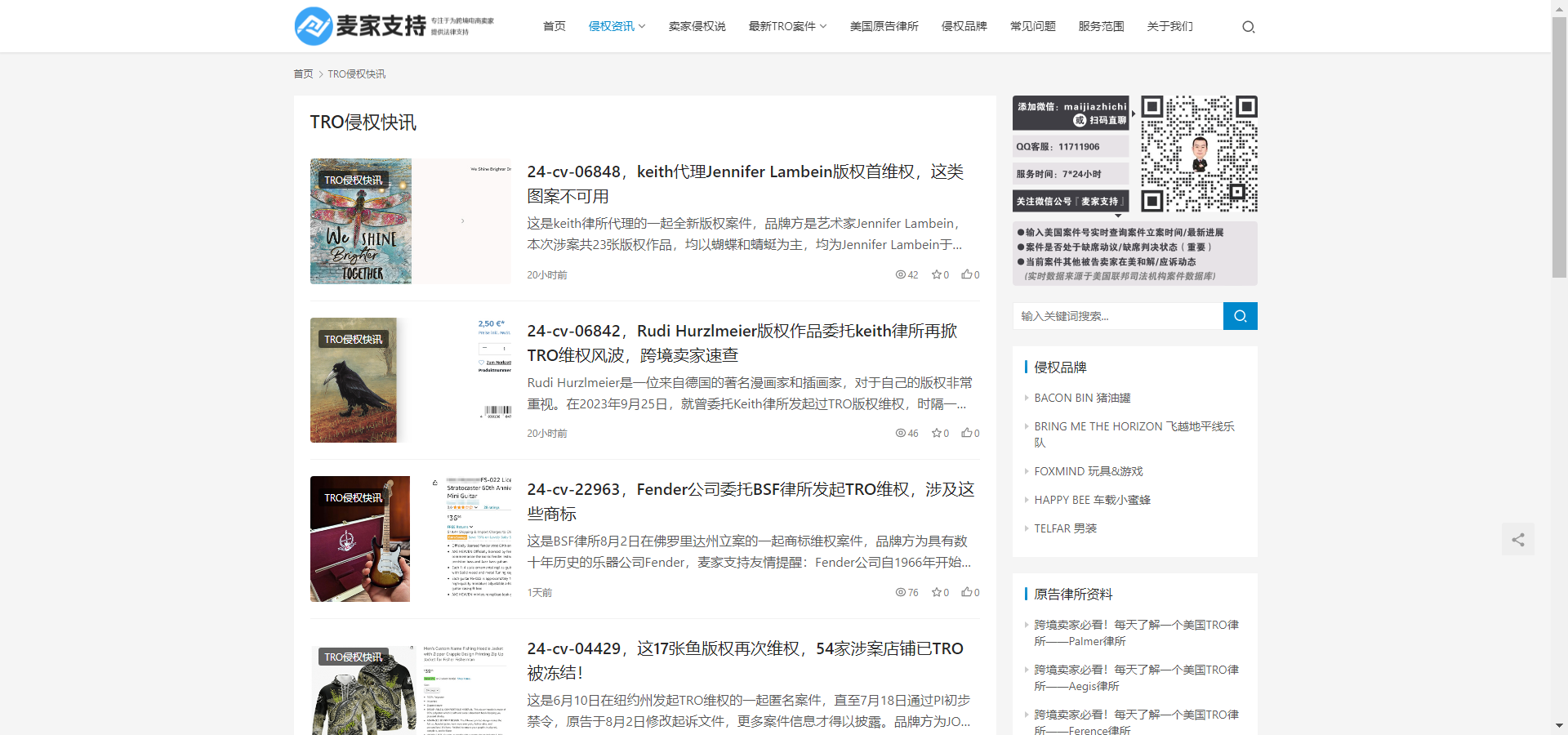
Task: Open HAPPY BEE 车载小蜜蜂 brand link
Action: [x=1093, y=500]
